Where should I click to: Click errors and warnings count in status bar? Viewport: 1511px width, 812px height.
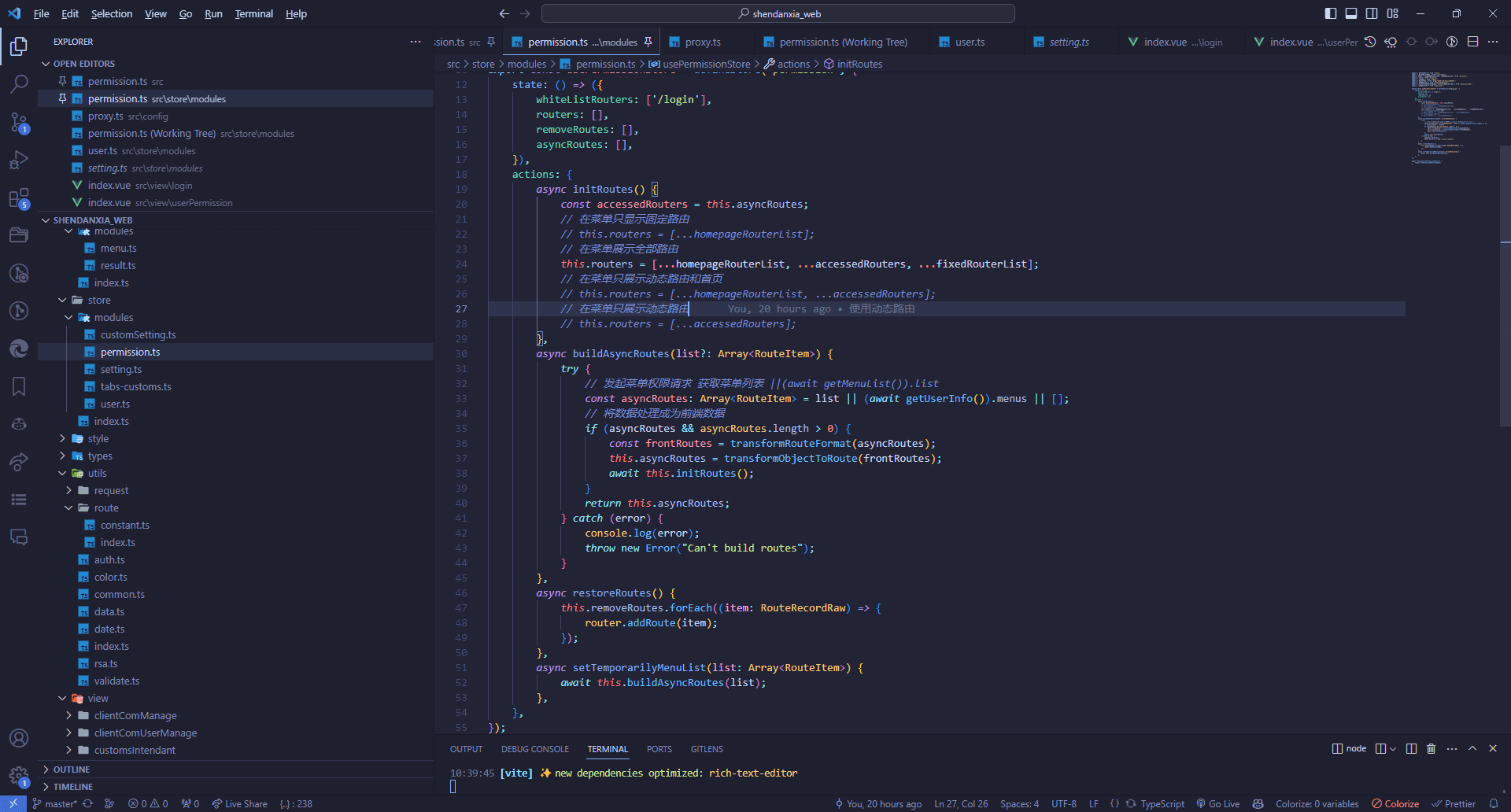pos(148,803)
